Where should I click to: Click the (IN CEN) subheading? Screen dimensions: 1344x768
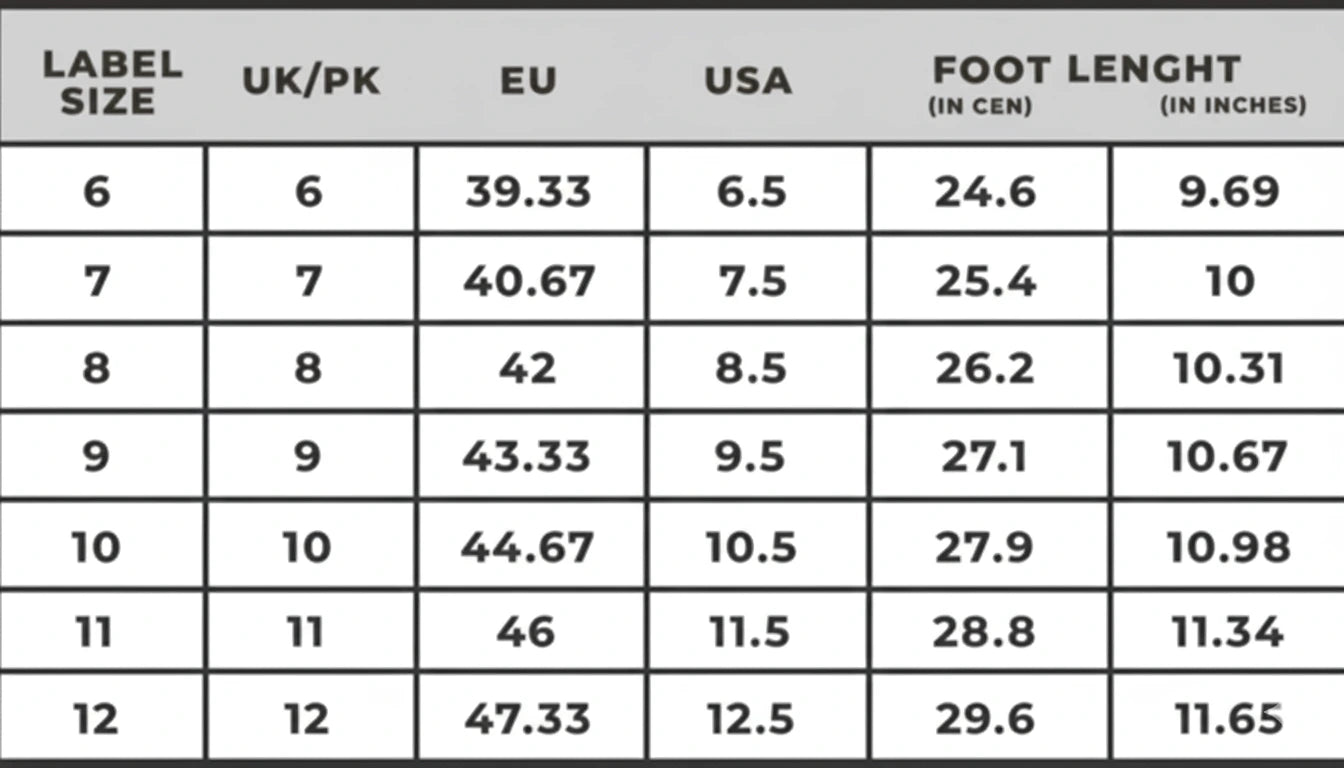[x=980, y=106]
